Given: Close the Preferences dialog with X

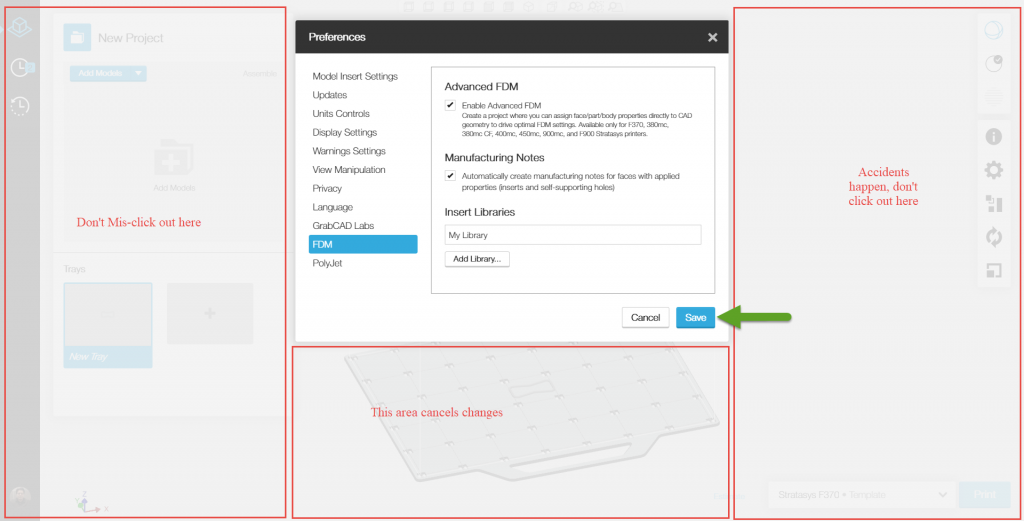Looking at the screenshot, I should pos(712,37).
